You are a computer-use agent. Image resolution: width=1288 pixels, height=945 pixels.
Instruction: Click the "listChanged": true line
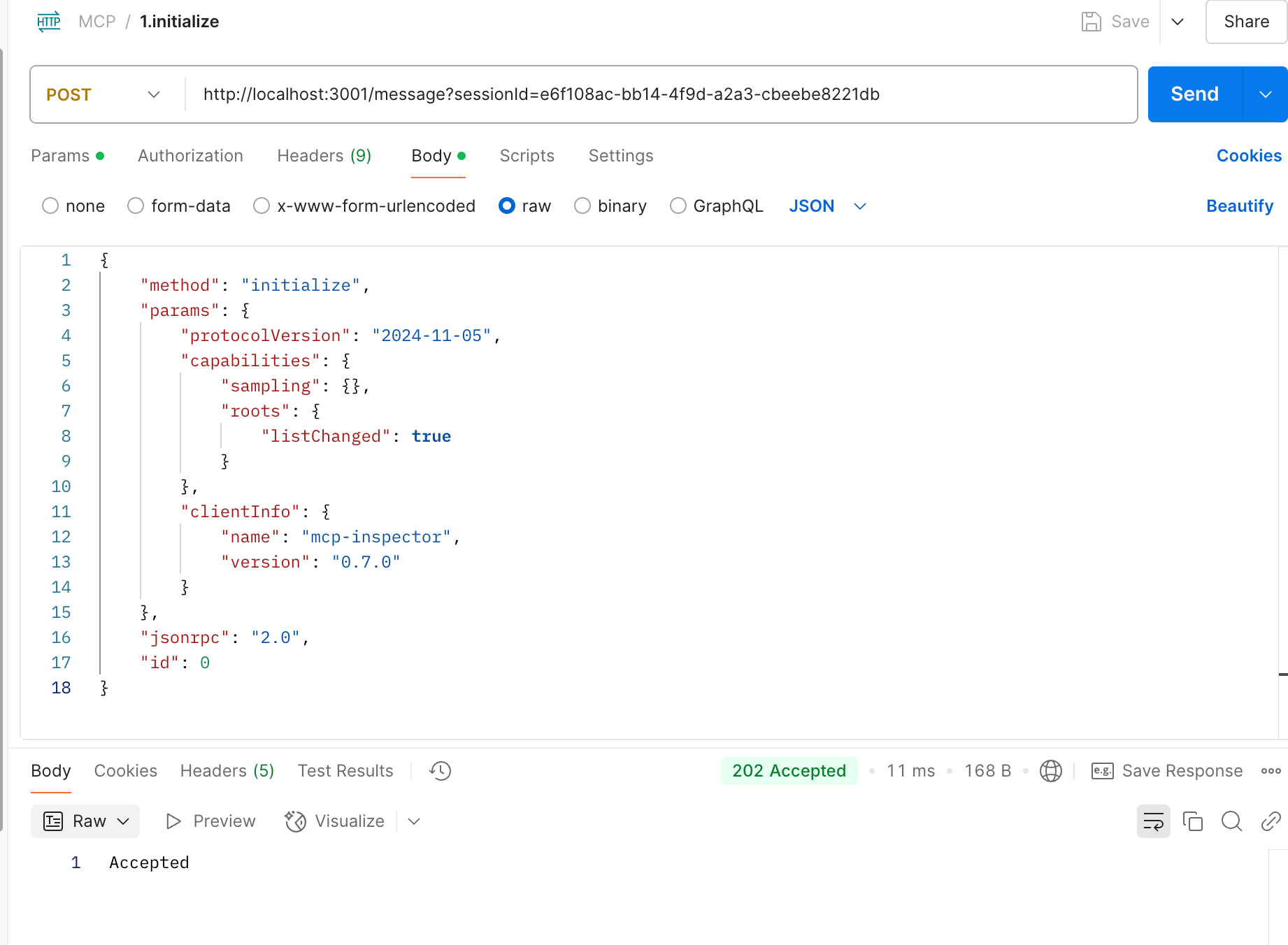pyautogui.click(x=356, y=436)
